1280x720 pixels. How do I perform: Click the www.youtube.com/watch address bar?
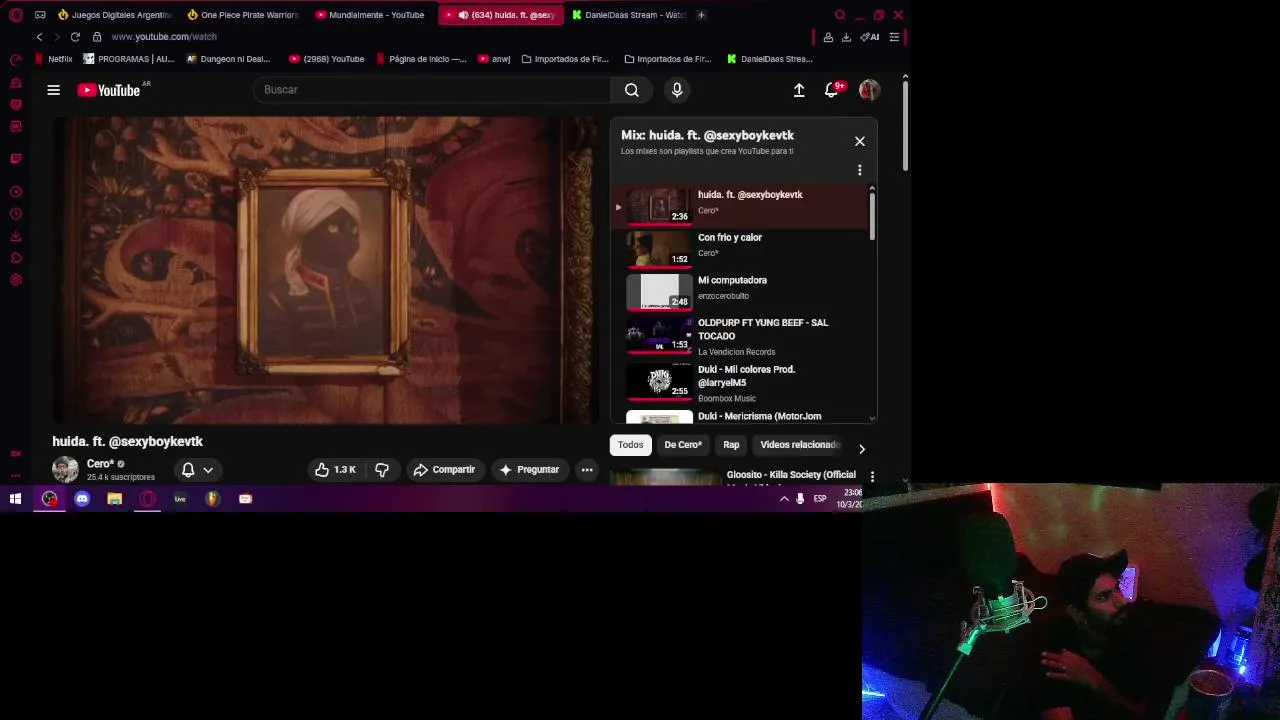click(x=164, y=37)
